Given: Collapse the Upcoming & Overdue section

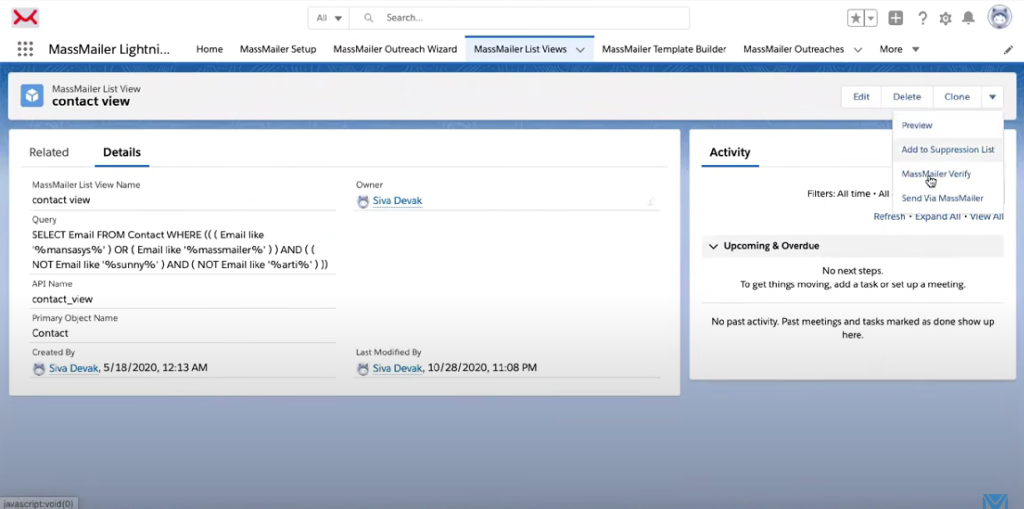Looking at the screenshot, I should 713,246.
